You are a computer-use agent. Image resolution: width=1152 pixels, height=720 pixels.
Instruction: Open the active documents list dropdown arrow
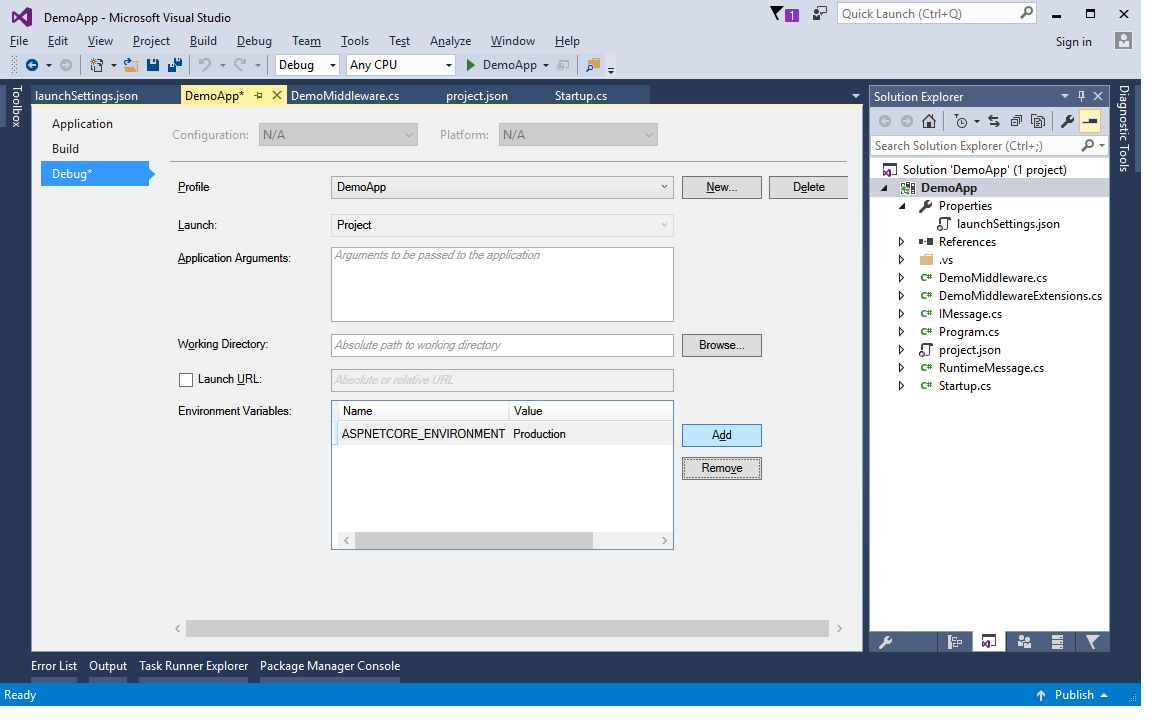coord(856,96)
